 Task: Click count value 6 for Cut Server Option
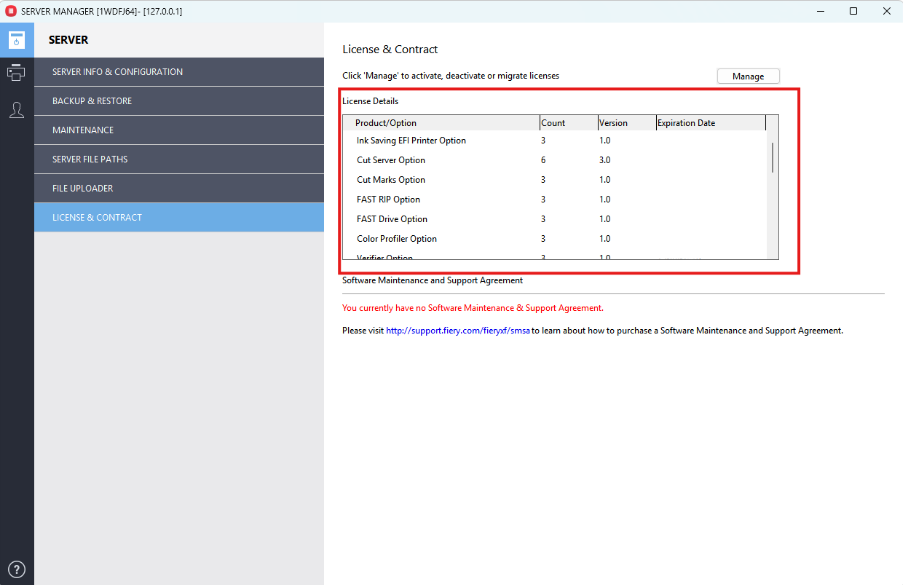543,160
